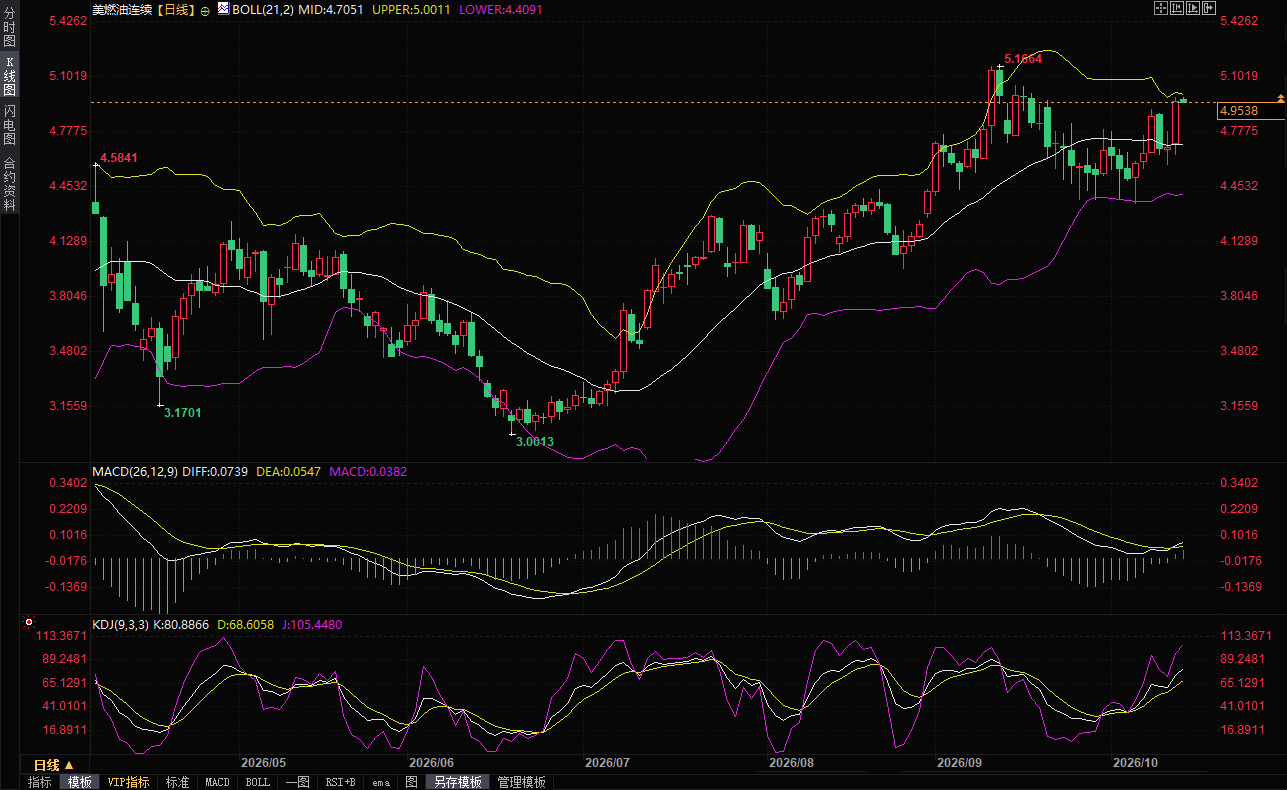Click the rightmost shift-chart icon at top right
Image resolution: width=1287 pixels, height=790 pixels.
pyautogui.click(x=1209, y=8)
